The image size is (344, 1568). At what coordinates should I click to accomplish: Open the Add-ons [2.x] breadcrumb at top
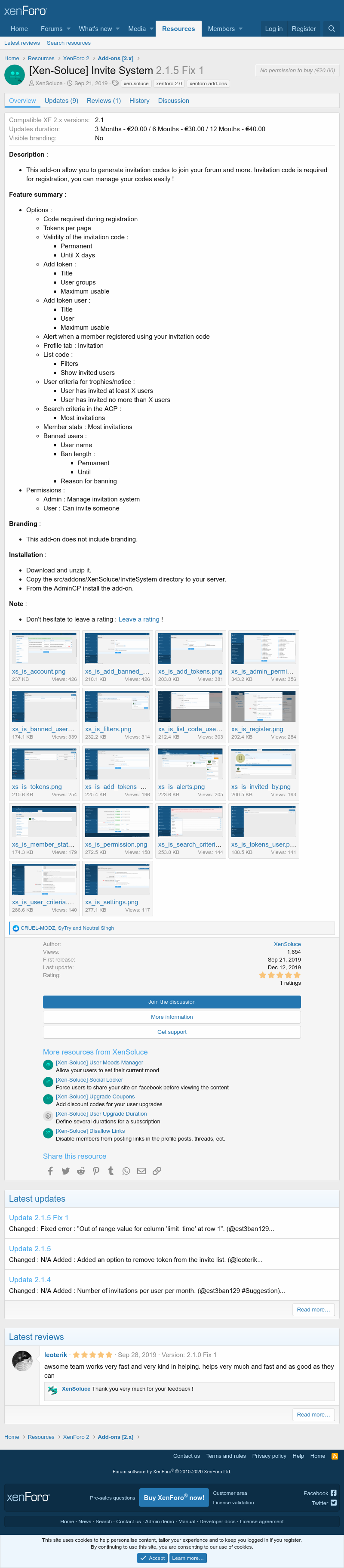116,59
